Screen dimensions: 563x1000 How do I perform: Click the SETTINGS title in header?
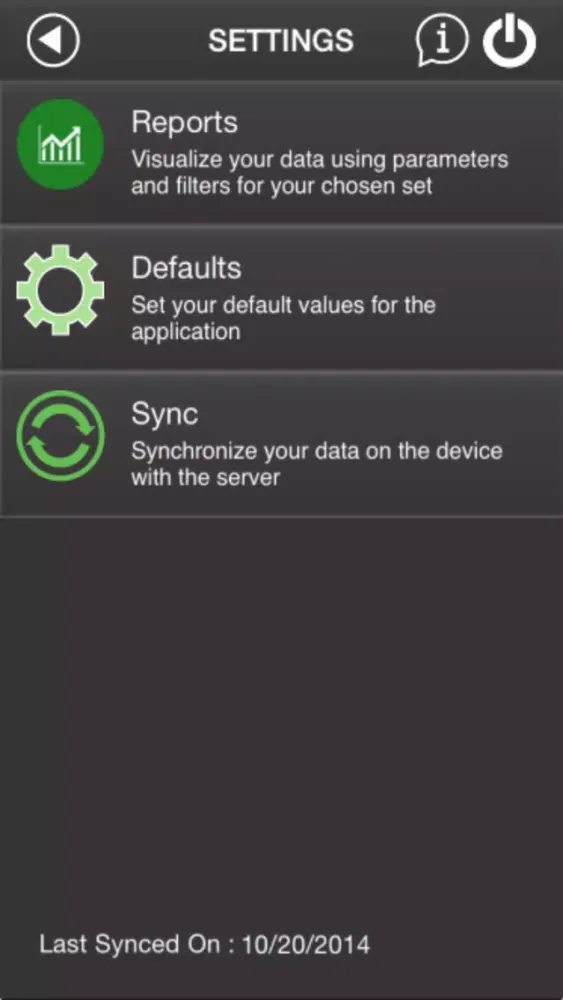tap(281, 41)
